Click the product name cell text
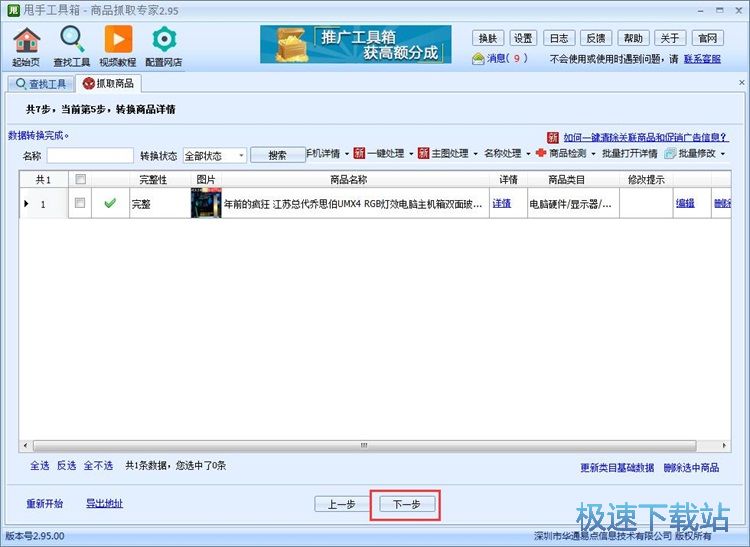This screenshot has height=547, width=750. click(x=353, y=204)
